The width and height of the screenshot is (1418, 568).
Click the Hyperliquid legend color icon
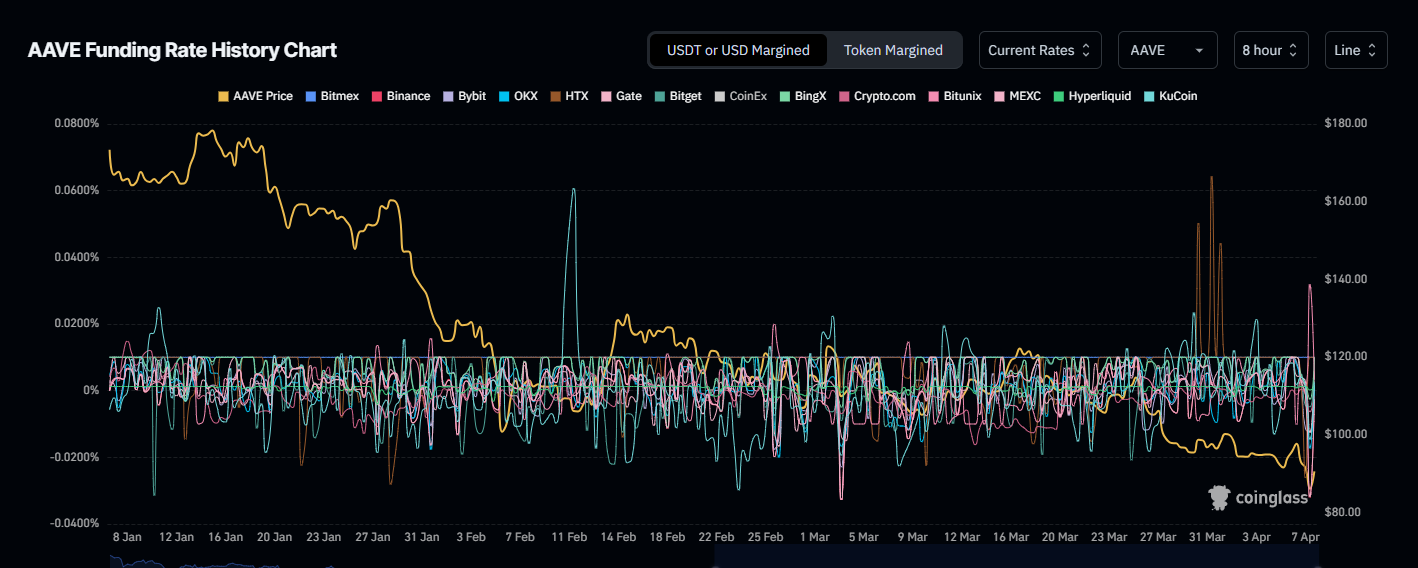point(1059,97)
